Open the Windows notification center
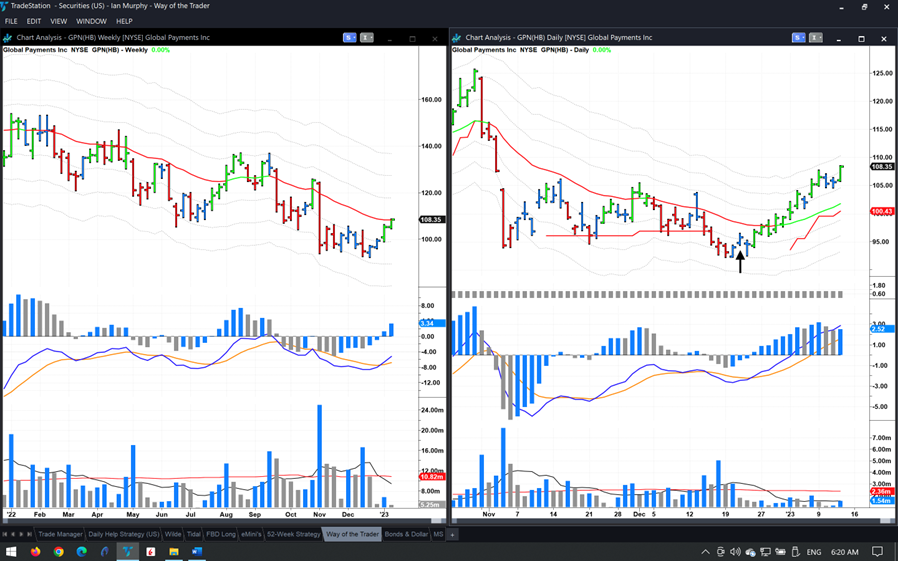898x561 pixels. point(878,552)
